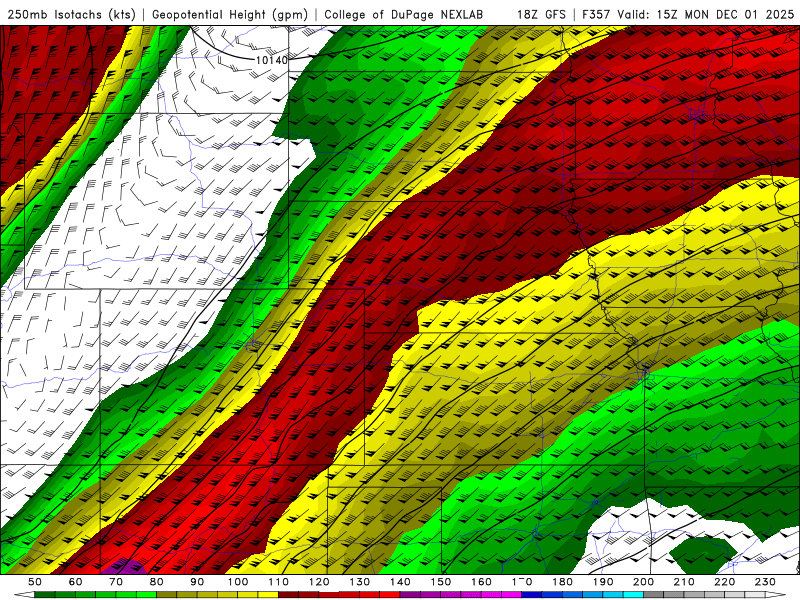The image size is (800, 600).
Task: Click the '150' value on the color scale
Action: coord(441,582)
